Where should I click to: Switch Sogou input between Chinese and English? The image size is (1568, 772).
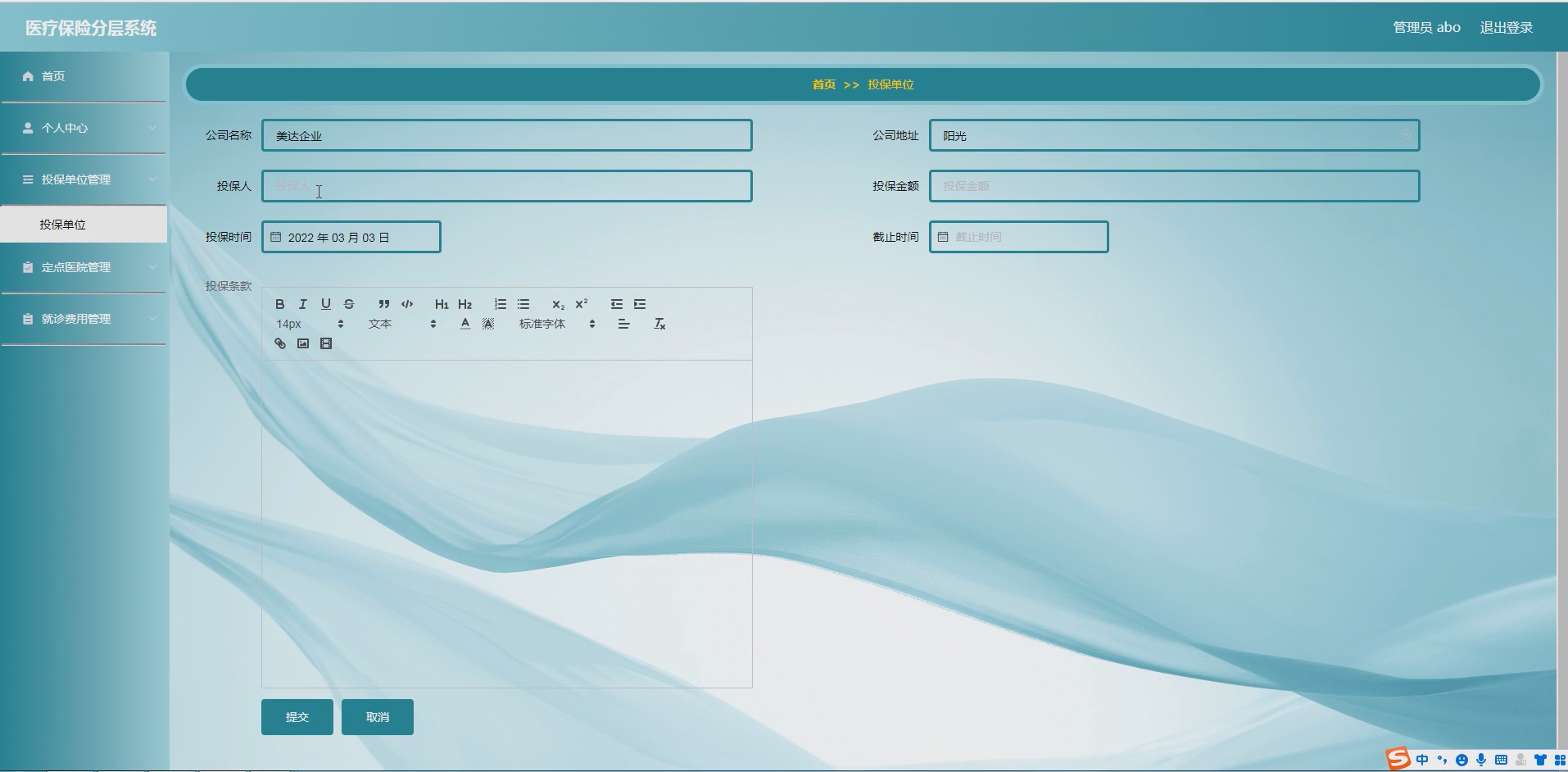point(1422,760)
